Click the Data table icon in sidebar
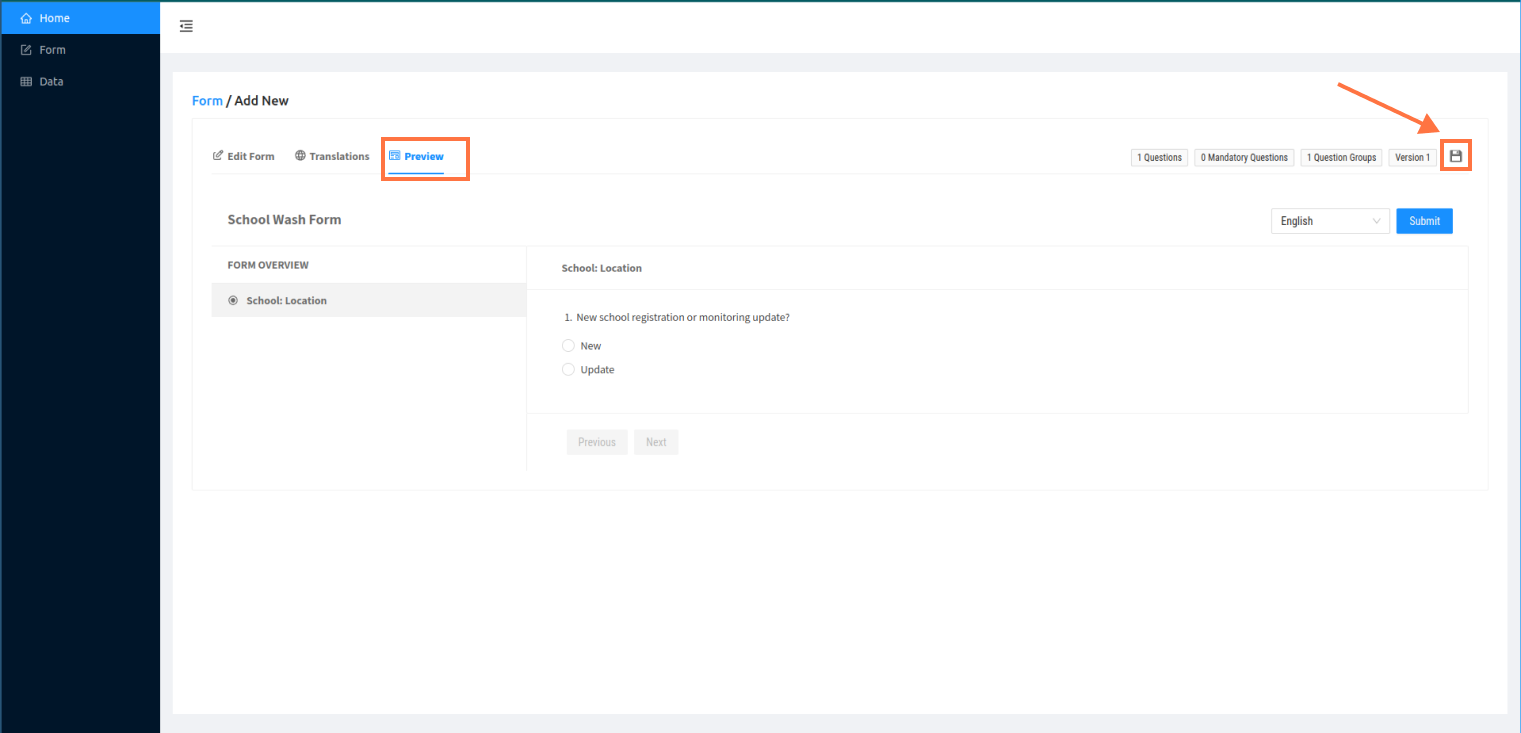The width and height of the screenshot is (1521, 733). (26, 82)
